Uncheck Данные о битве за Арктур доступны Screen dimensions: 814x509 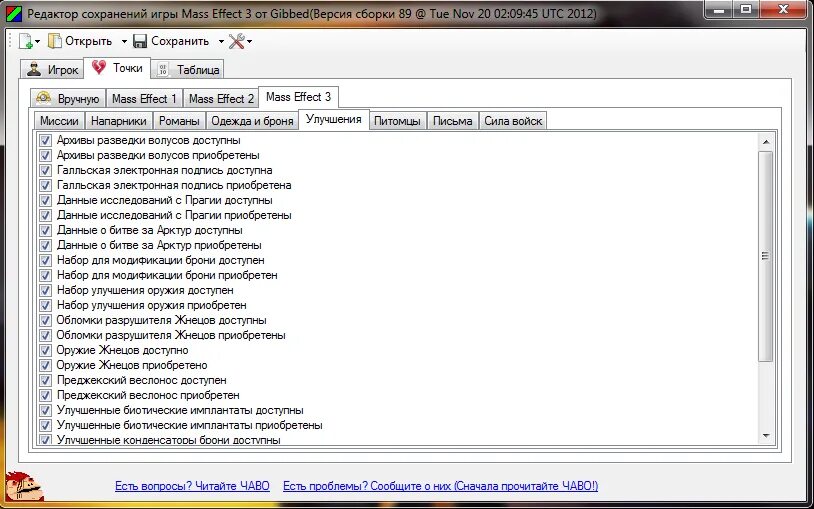tap(46, 230)
